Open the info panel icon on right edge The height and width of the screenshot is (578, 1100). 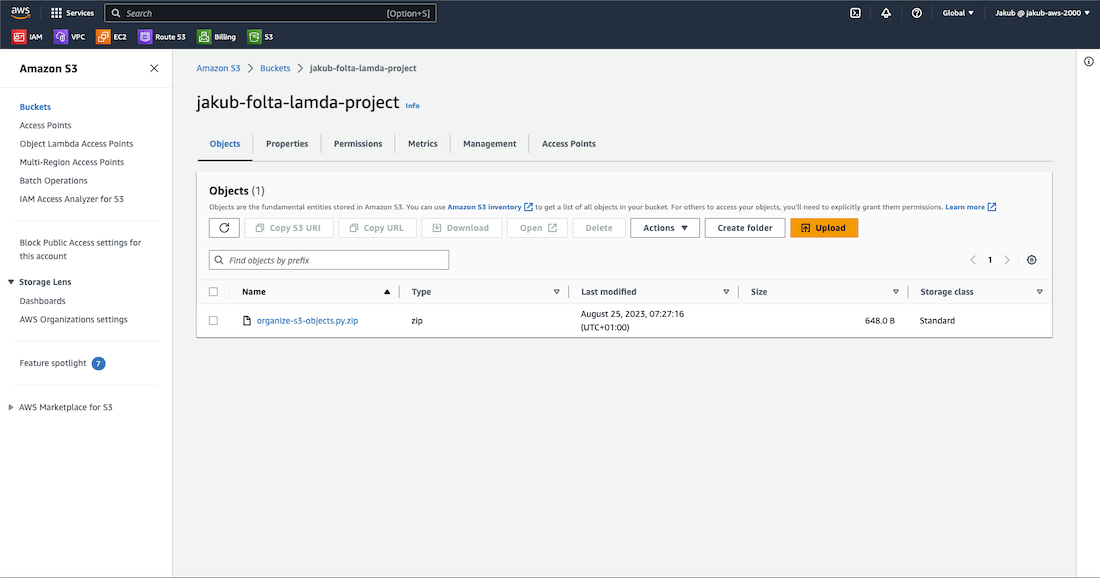[x=1089, y=62]
